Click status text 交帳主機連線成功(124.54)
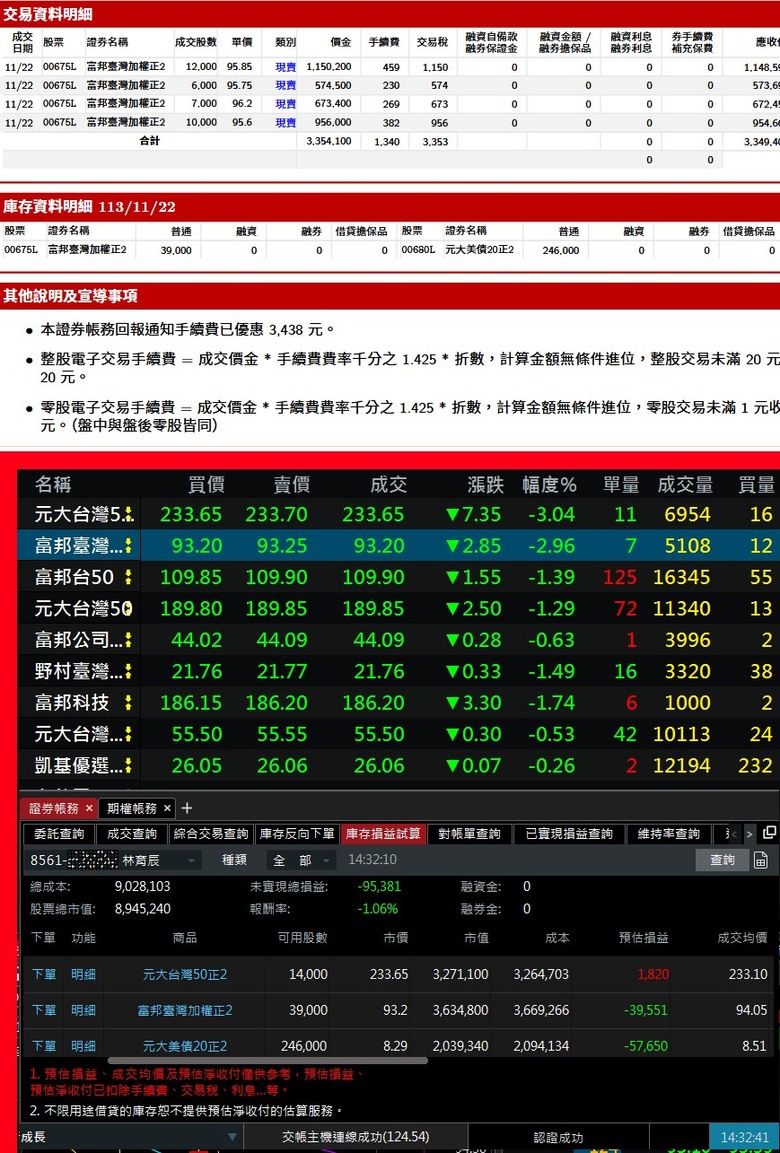Screen dimensions: 780x1153 click(x=356, y=1137)
